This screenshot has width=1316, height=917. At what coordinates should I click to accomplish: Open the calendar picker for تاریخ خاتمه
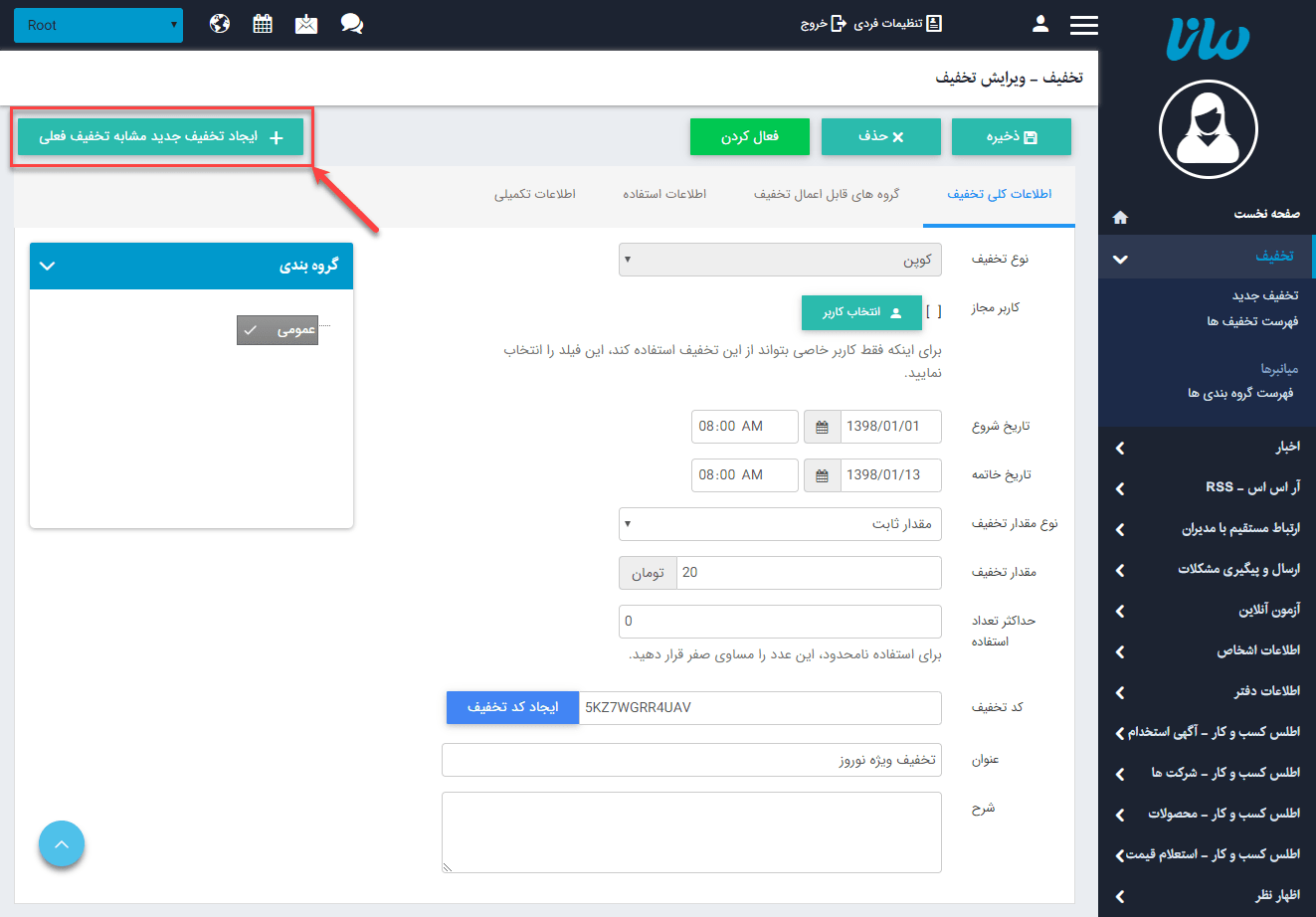click(822, 474)
